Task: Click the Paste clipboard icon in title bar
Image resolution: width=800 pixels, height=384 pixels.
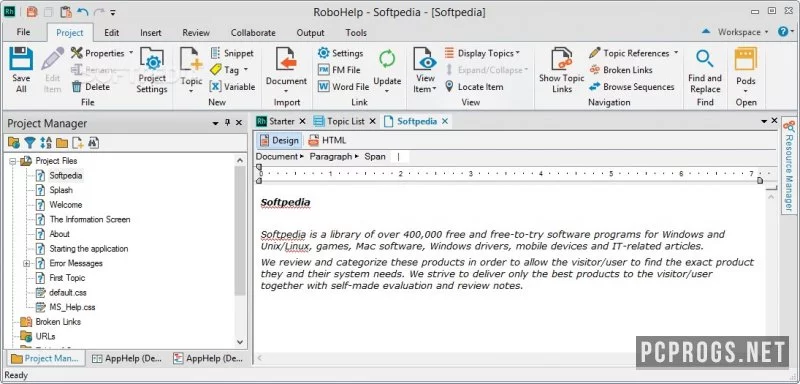Action: point(65,11)
